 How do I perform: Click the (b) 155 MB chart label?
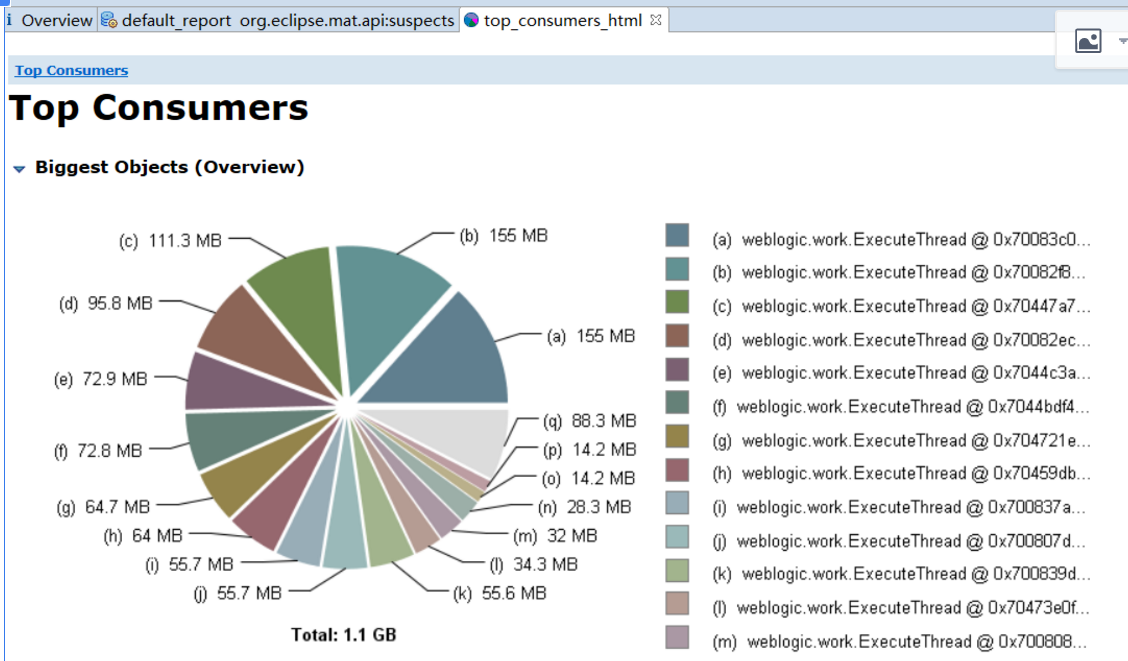(x=504, y=236)
